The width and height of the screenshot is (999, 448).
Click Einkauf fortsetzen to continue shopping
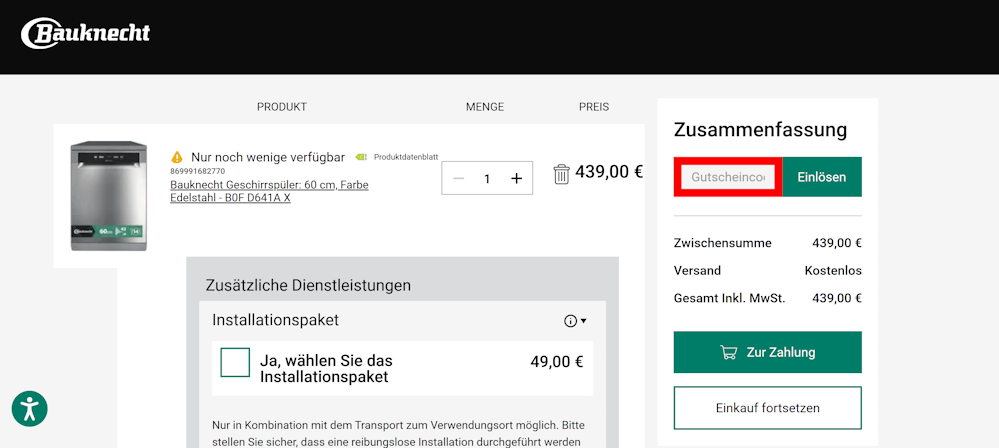click(768, 408)
